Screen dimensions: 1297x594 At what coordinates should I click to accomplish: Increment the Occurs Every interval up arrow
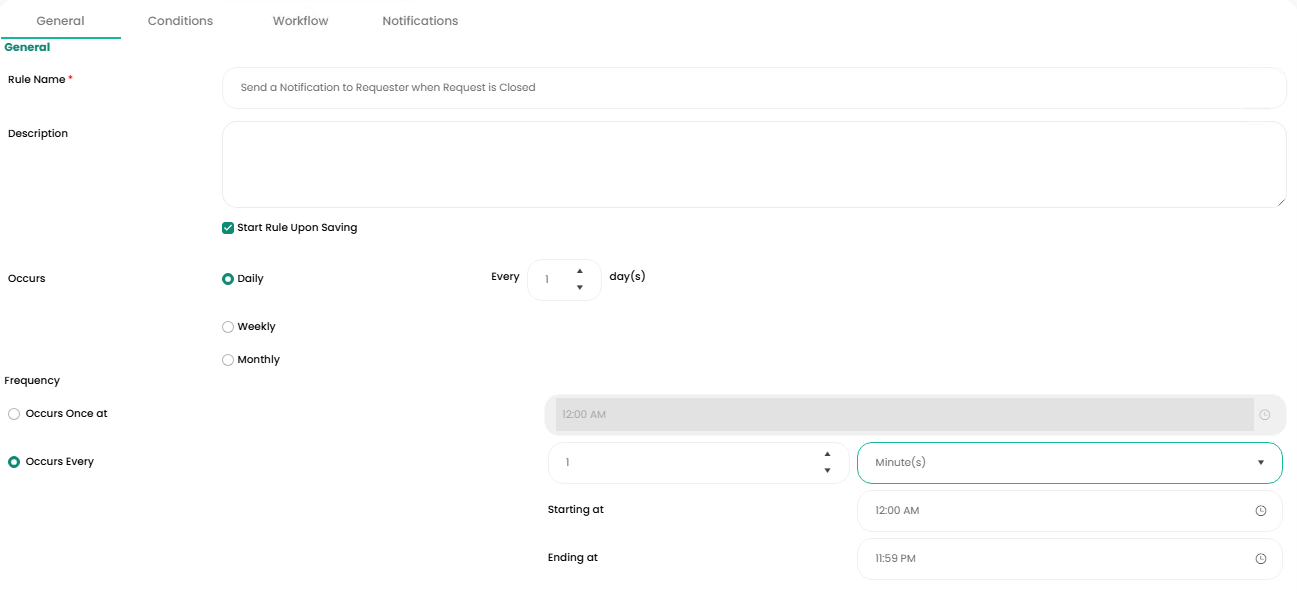827,454
